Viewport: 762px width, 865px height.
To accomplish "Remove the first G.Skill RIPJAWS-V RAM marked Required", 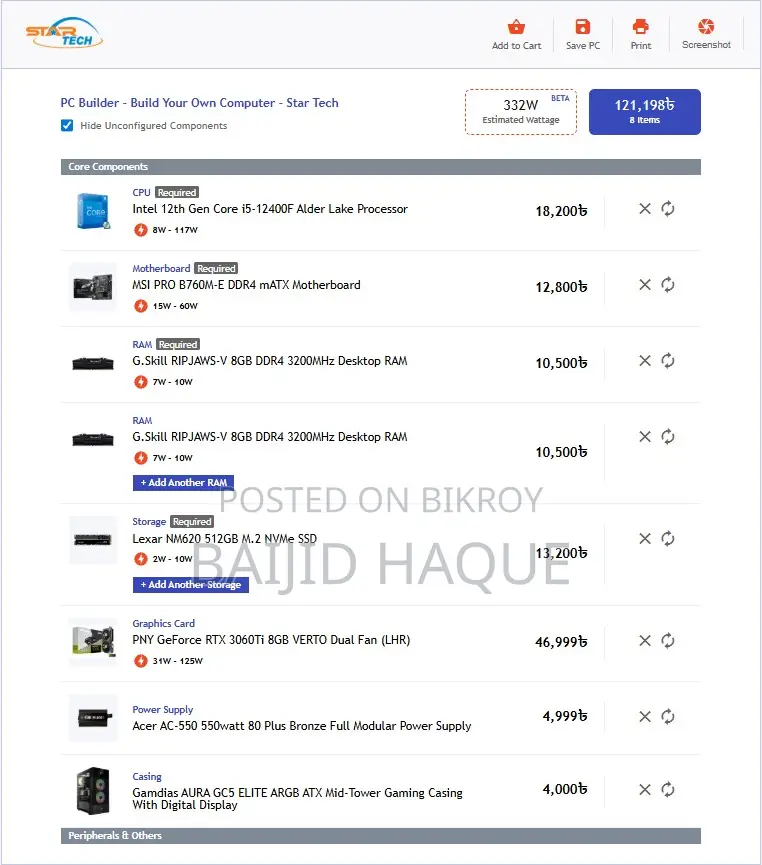I will [644, 361].
